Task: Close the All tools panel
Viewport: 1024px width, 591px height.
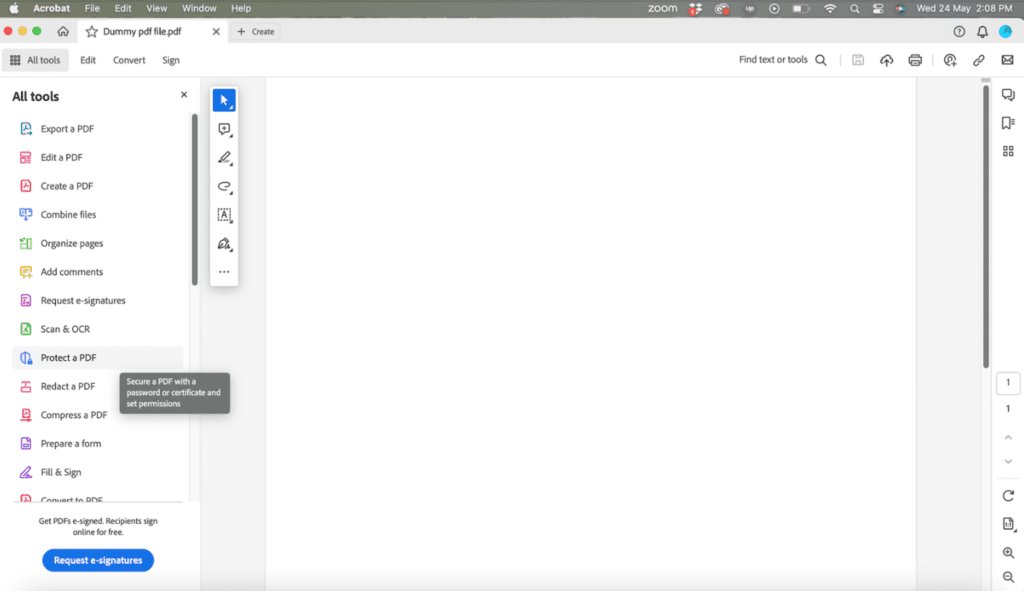Action: (183, 94)
